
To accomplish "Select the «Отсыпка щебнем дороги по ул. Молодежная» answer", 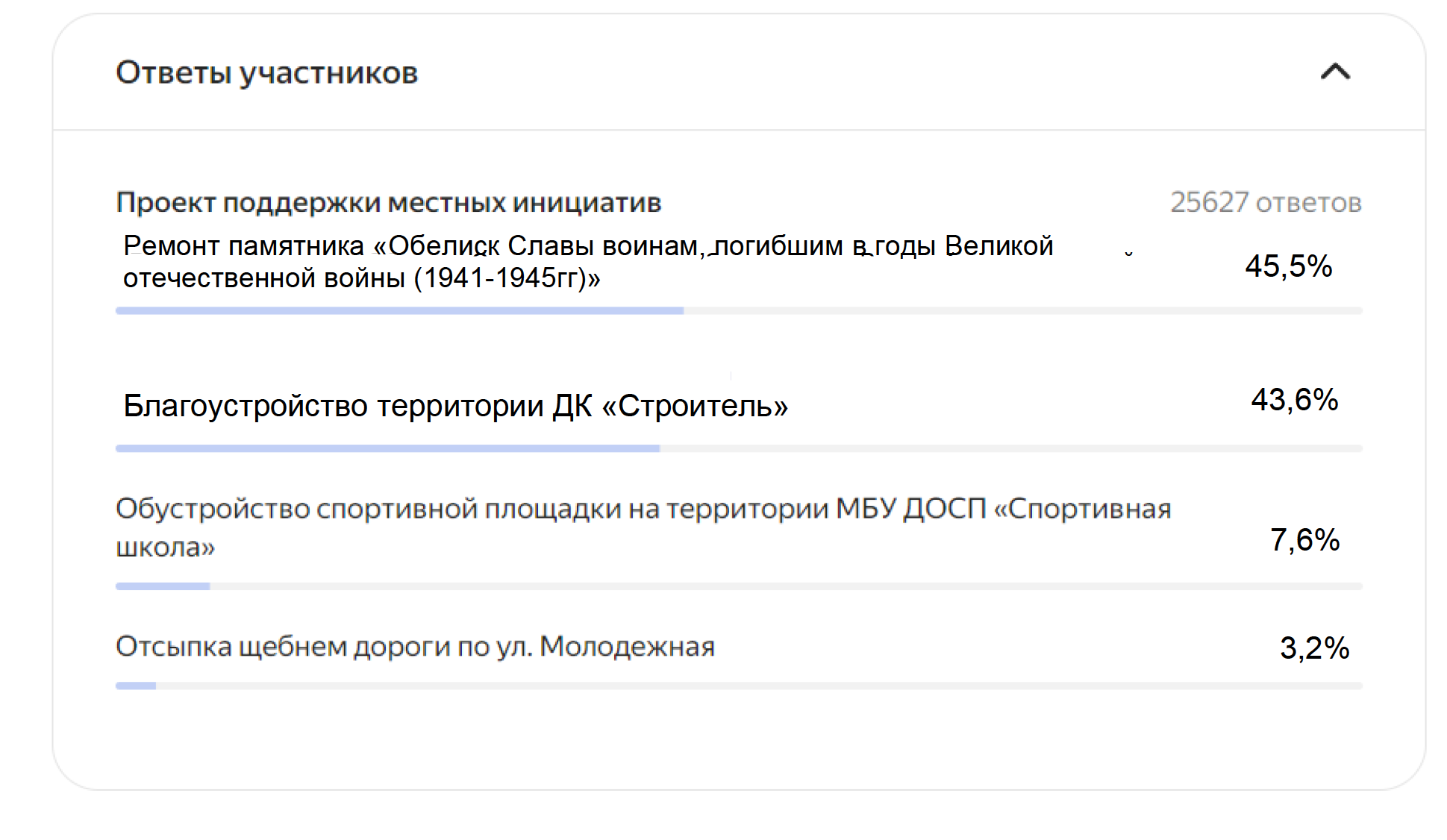I will tap(415, 647).
